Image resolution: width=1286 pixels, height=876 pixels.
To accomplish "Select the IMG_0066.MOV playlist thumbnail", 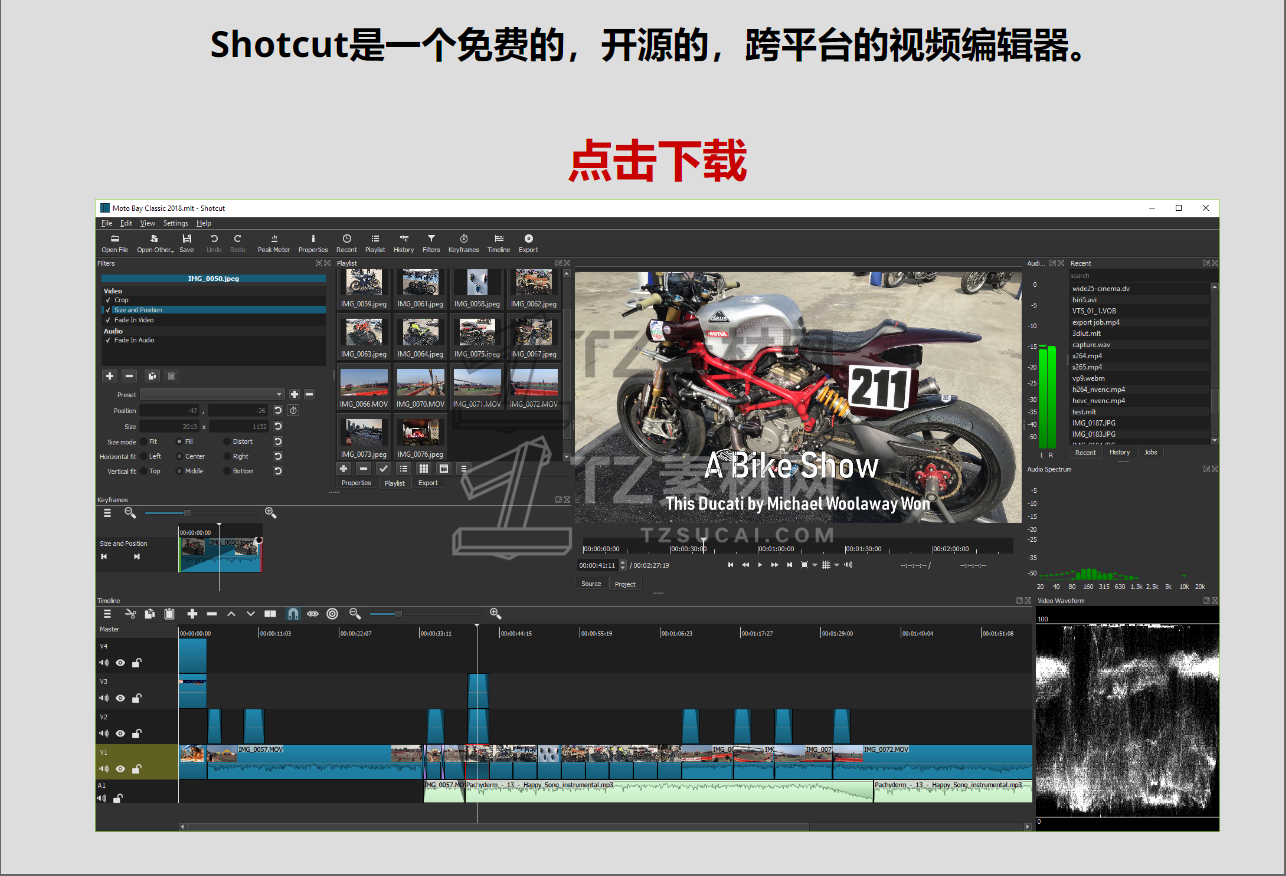I will [x=364, y=386].
